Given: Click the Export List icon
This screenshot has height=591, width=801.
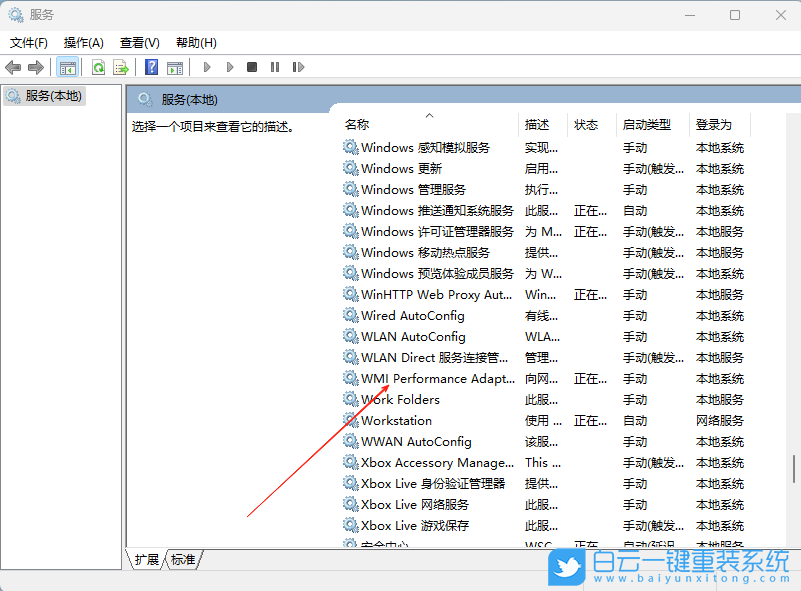Looking at the screenshot, I should [x=121, y=67].
